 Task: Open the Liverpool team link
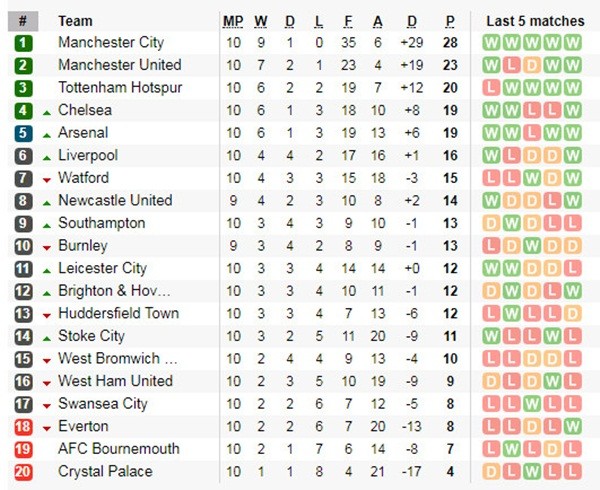(x=88, y=156)
